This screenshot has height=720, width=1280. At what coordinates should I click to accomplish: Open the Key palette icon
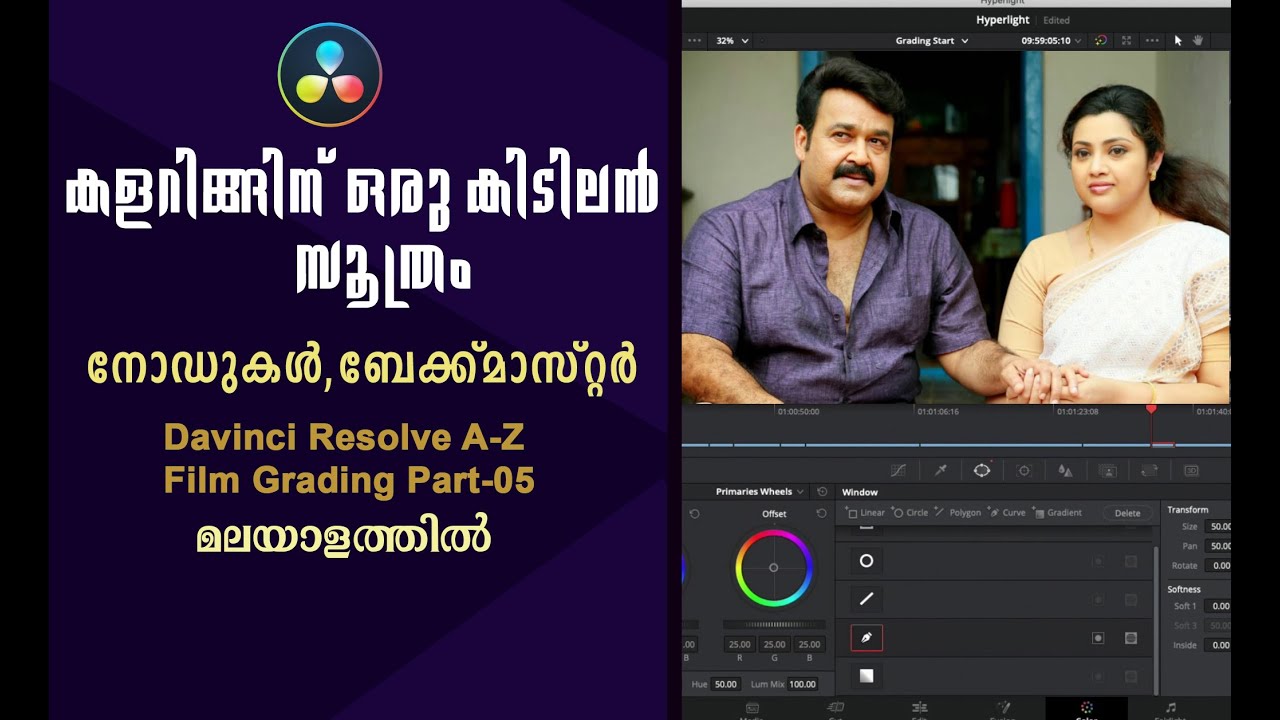[x=1108, y=470]
